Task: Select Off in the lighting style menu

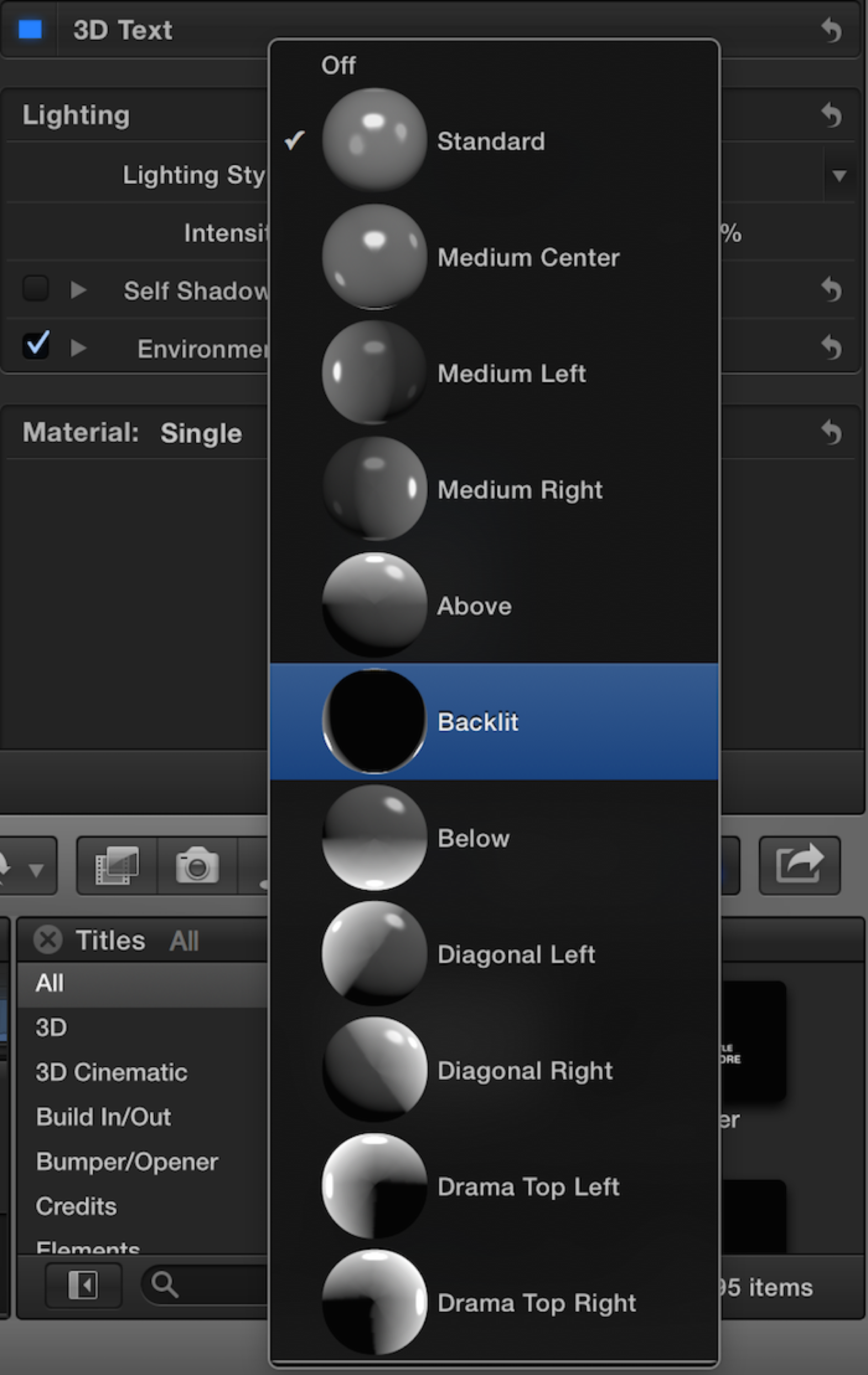Action: 339,65
